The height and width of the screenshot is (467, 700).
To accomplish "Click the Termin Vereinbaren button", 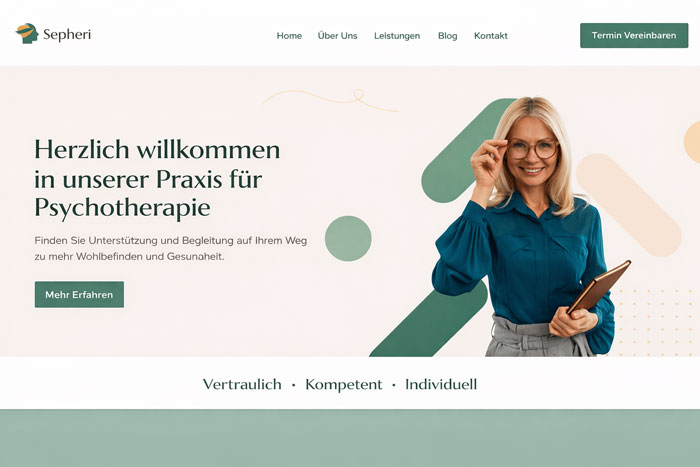I will [x=634, y=35].
